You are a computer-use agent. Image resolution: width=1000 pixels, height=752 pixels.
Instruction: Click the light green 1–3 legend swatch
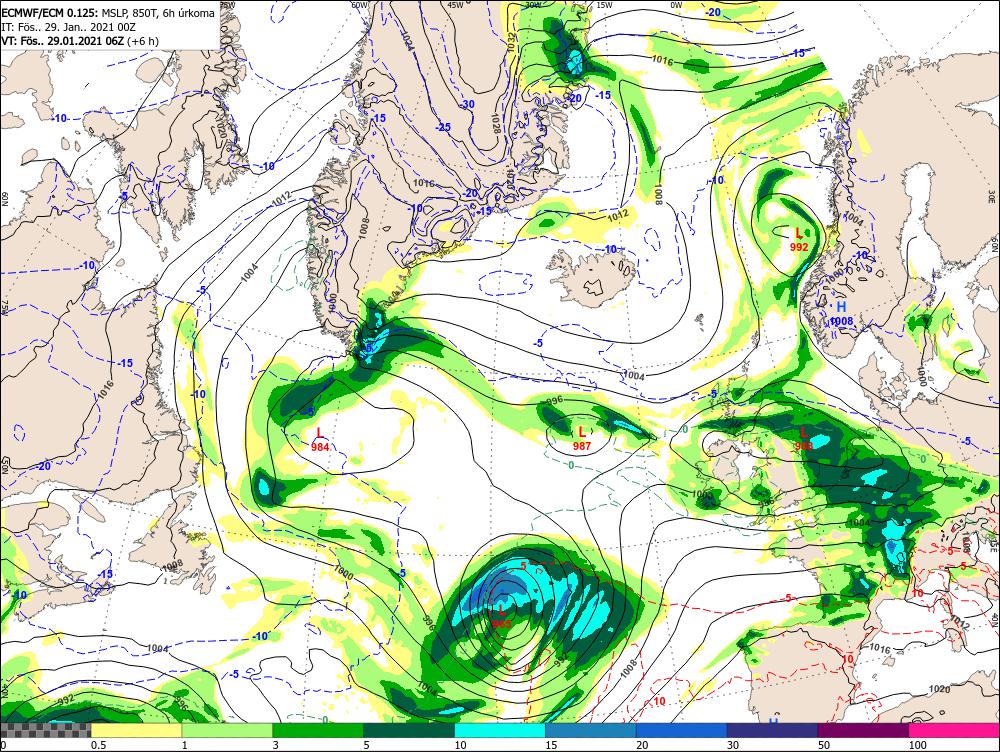[x=227, y=730]
